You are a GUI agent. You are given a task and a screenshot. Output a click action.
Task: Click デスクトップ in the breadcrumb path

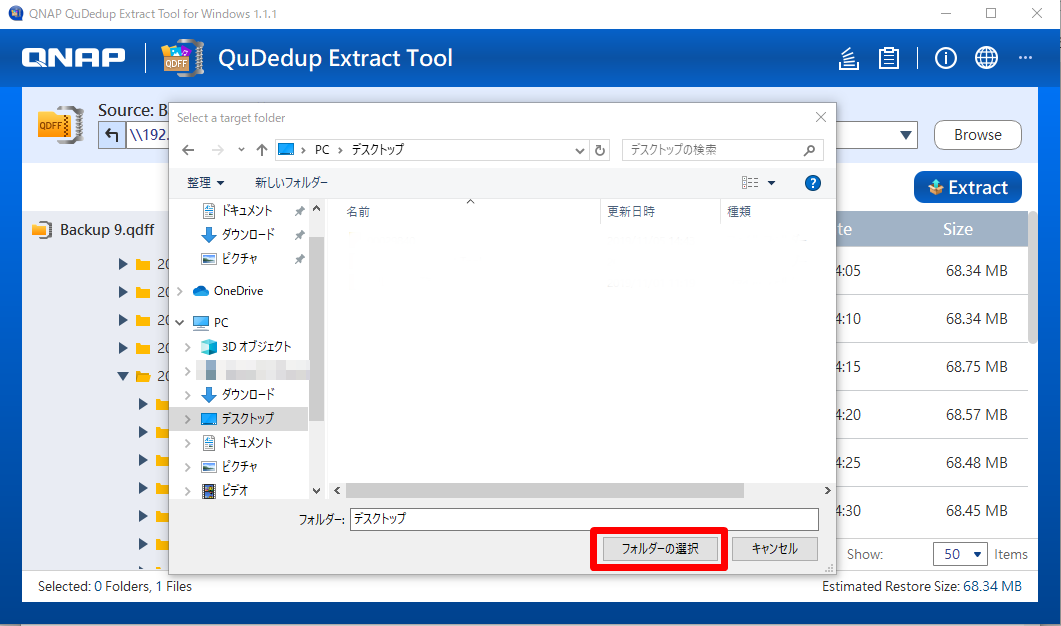[378, 150]
